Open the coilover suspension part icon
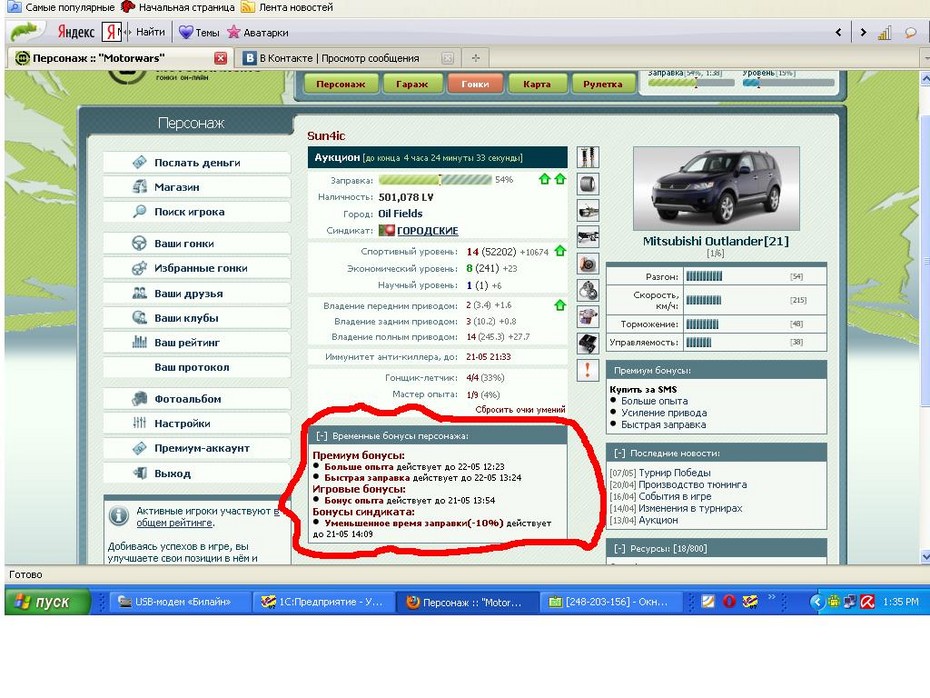This screenshot has width=930, height=698. point(588,158)
